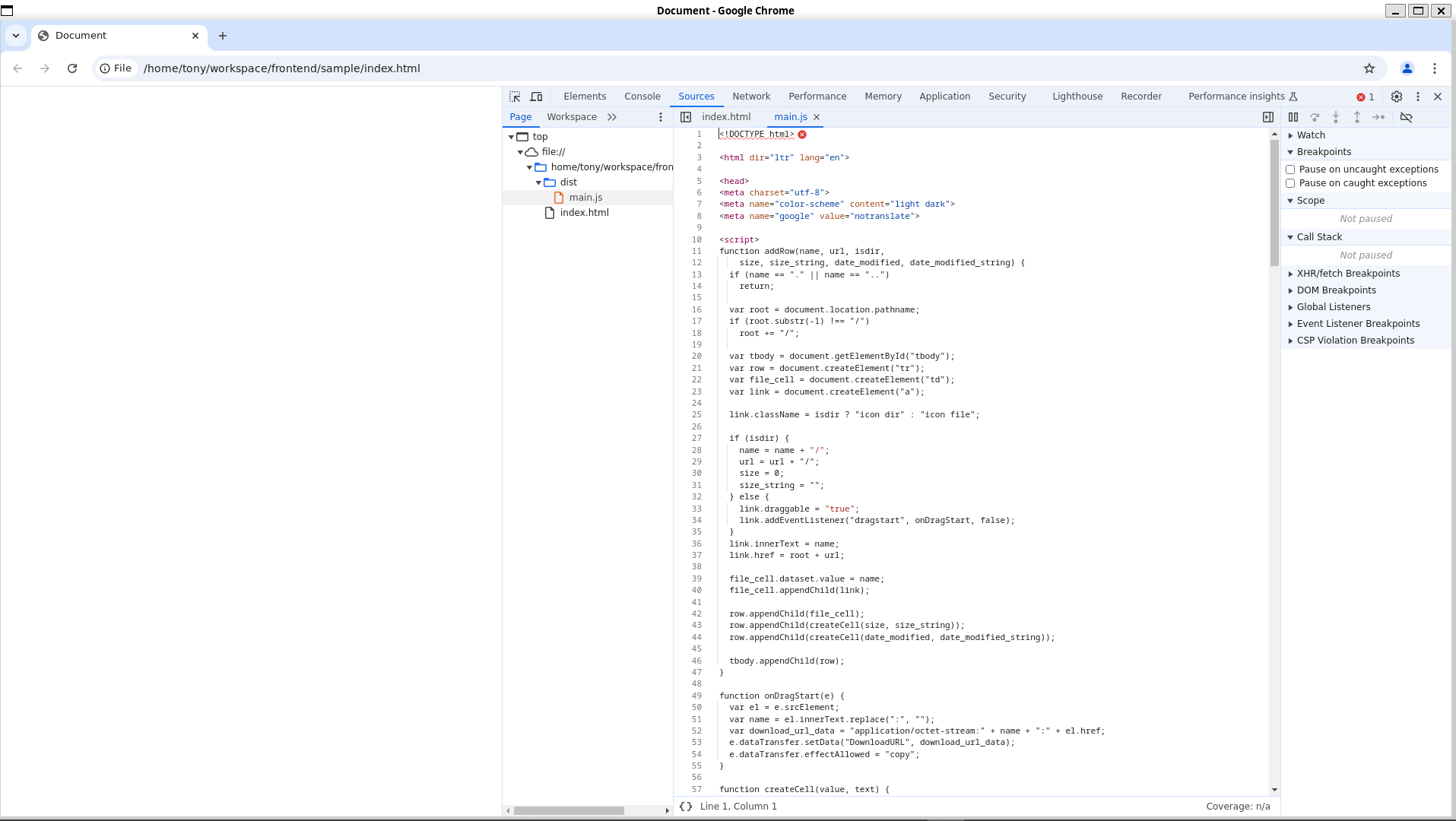Show more navigator tabs chevron
The height and width of the screenshot is (821, 1456).
(x=612, y=117)
